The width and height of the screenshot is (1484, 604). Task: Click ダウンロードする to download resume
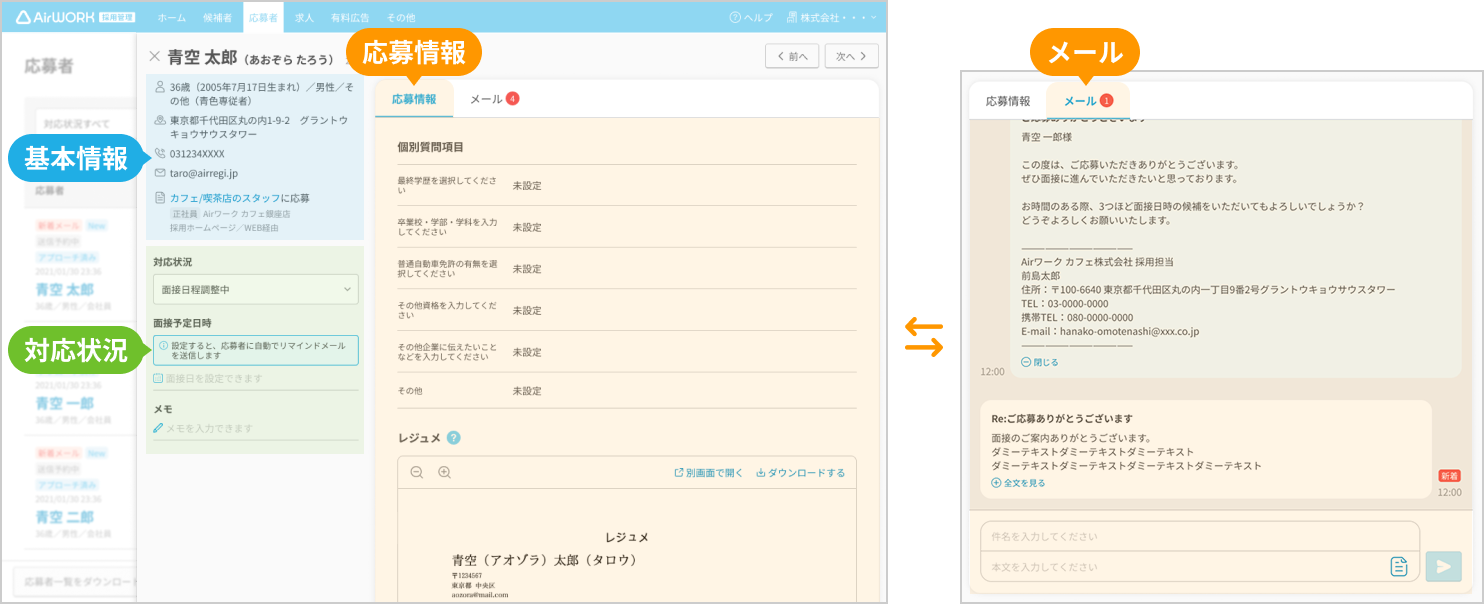800,473
